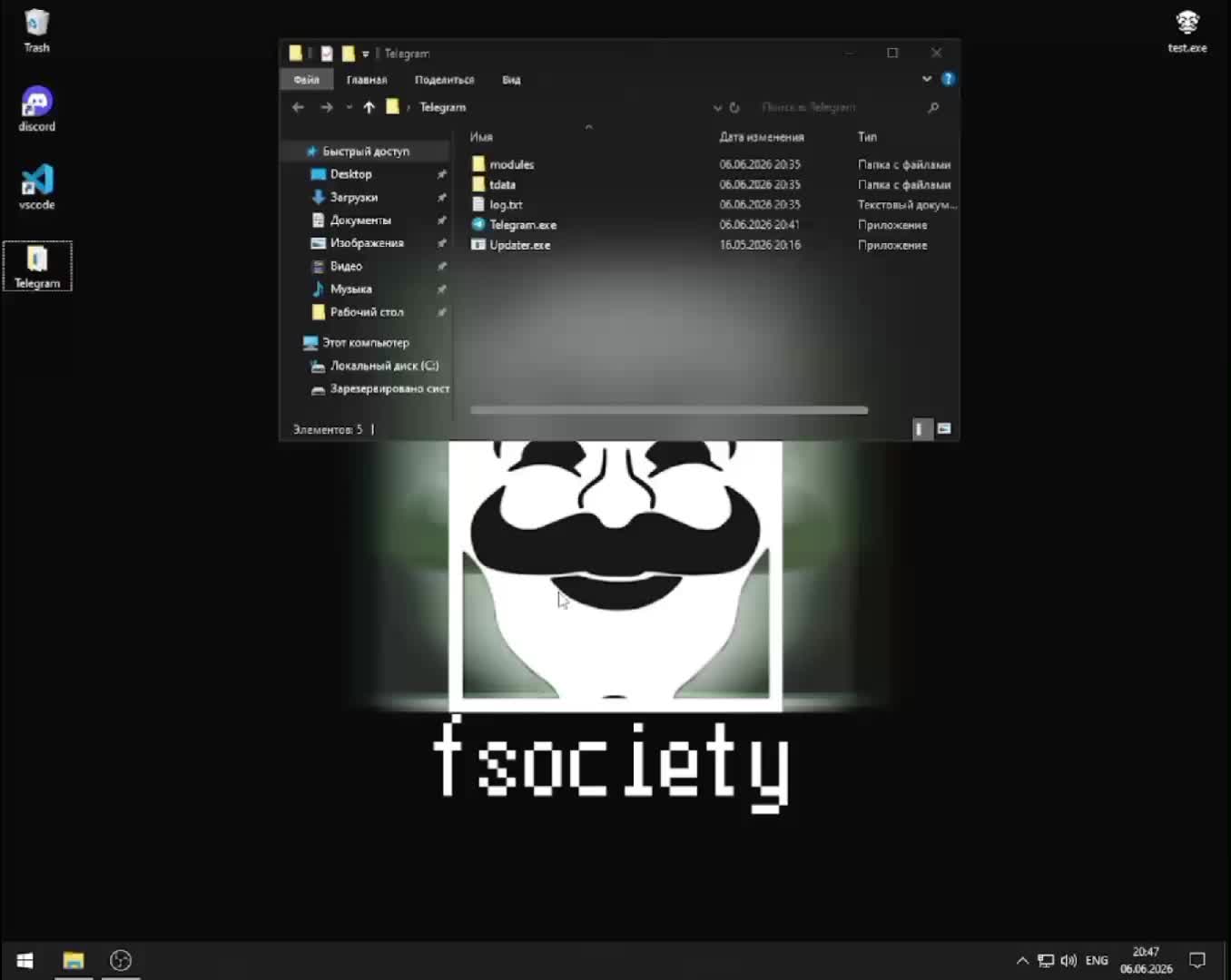This screenshot has width=1231, height=980.
Task: Select the Telegram shortcut on the desktop
Action: click(x=37, y=266)
